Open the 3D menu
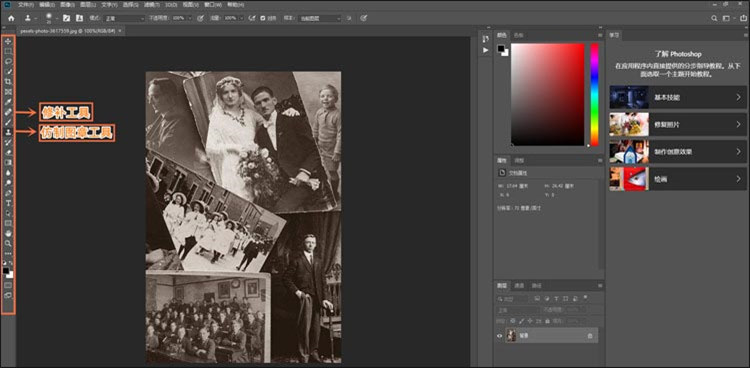 click(171, 5)
